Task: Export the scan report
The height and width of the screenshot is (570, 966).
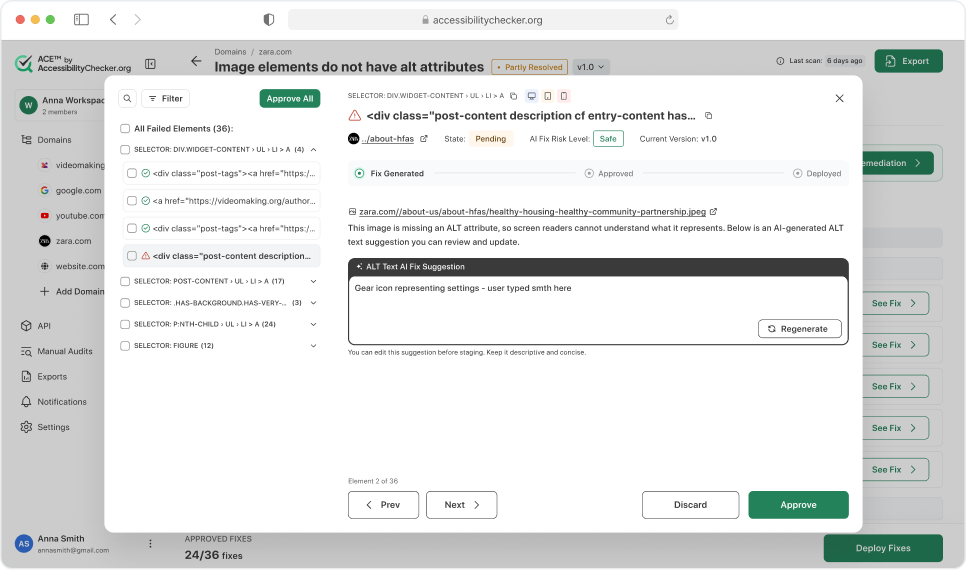Action: click(x=908, y=61)
